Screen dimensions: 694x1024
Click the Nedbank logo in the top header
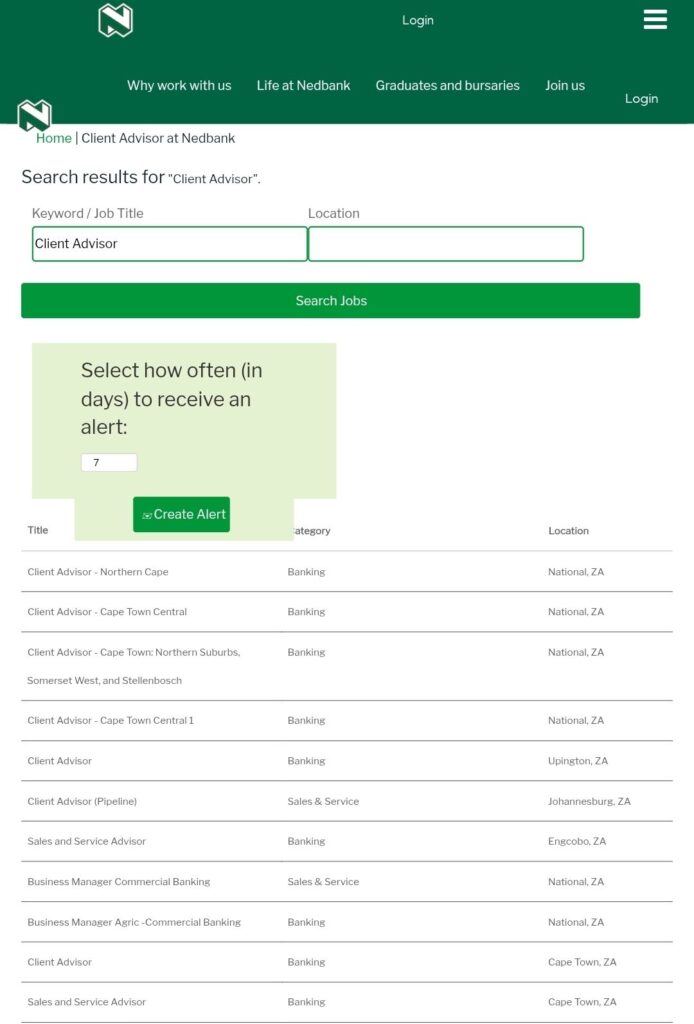[116, 19]
